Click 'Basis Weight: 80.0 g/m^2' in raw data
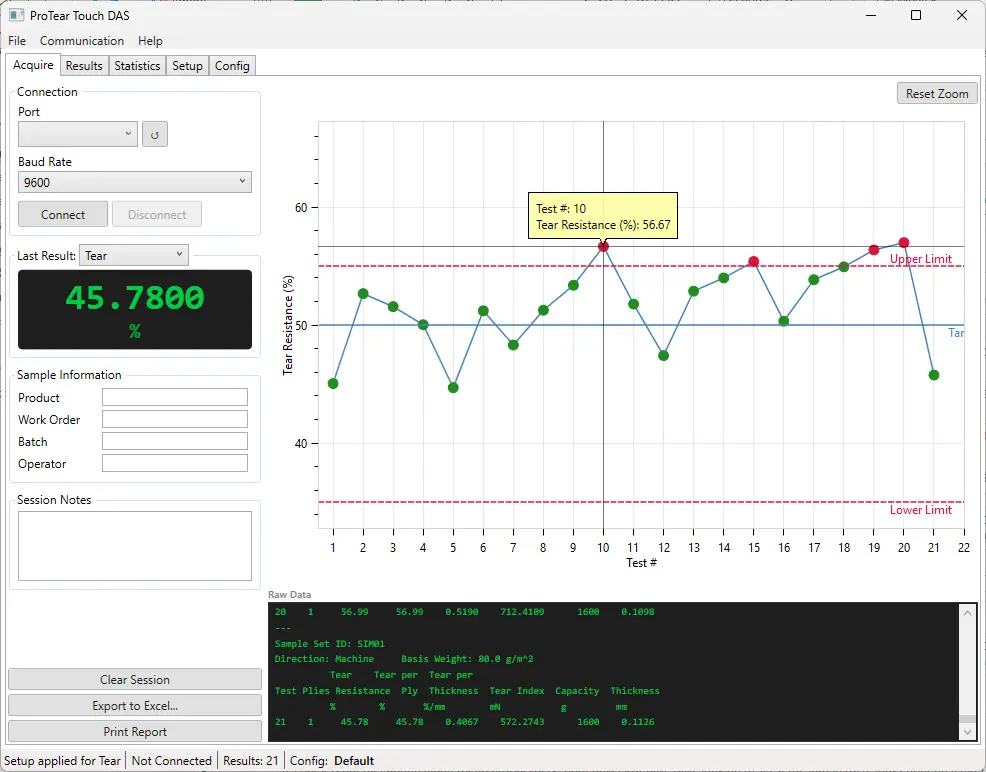The image size is (986, 772). click(467, 659)
